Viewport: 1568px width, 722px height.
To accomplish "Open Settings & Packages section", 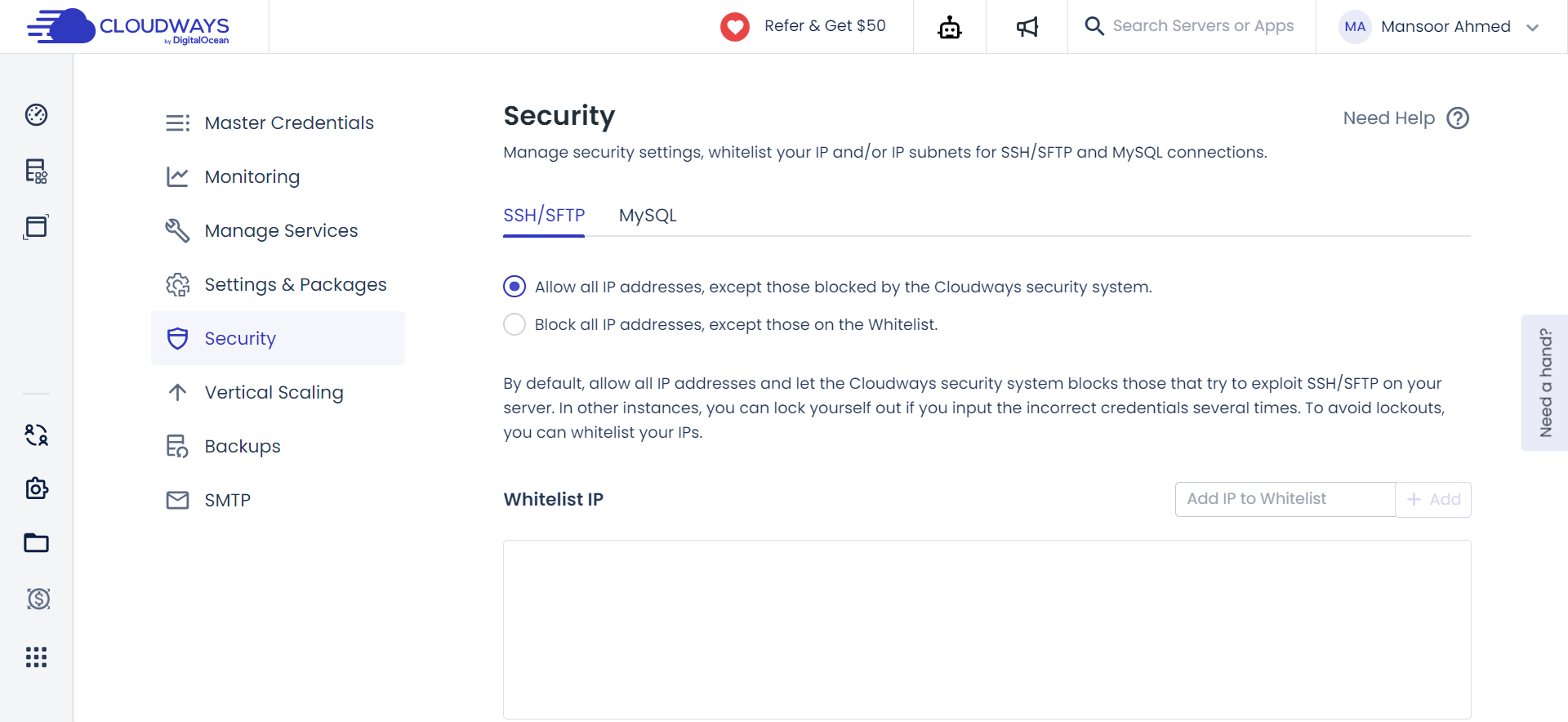I will pyautogui.click(x=295, y=284).
